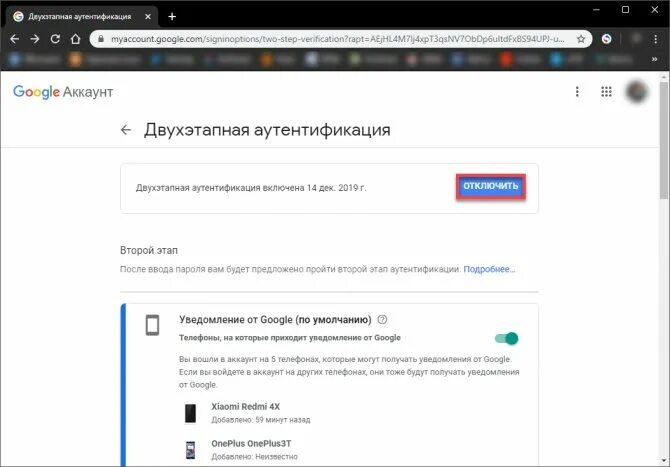Go to the browser Home page
Viewport: 670px width, 467px height.
click(x=76, y=39)
